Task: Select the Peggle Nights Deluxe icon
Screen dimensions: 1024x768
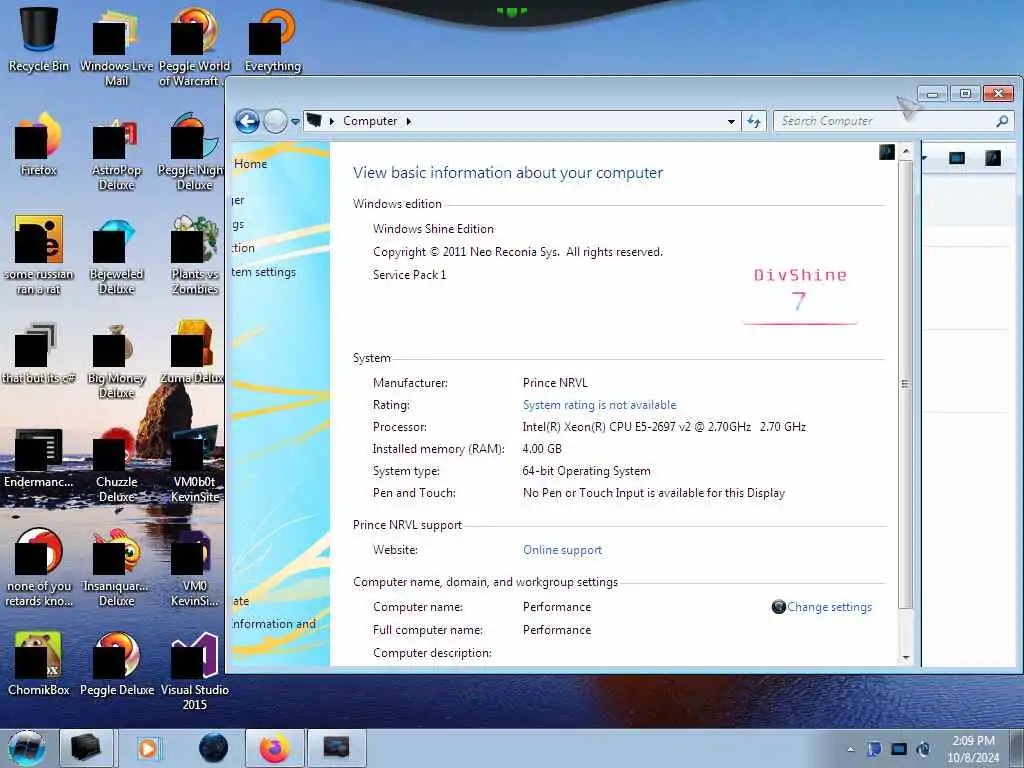Action: pos(191,152)
